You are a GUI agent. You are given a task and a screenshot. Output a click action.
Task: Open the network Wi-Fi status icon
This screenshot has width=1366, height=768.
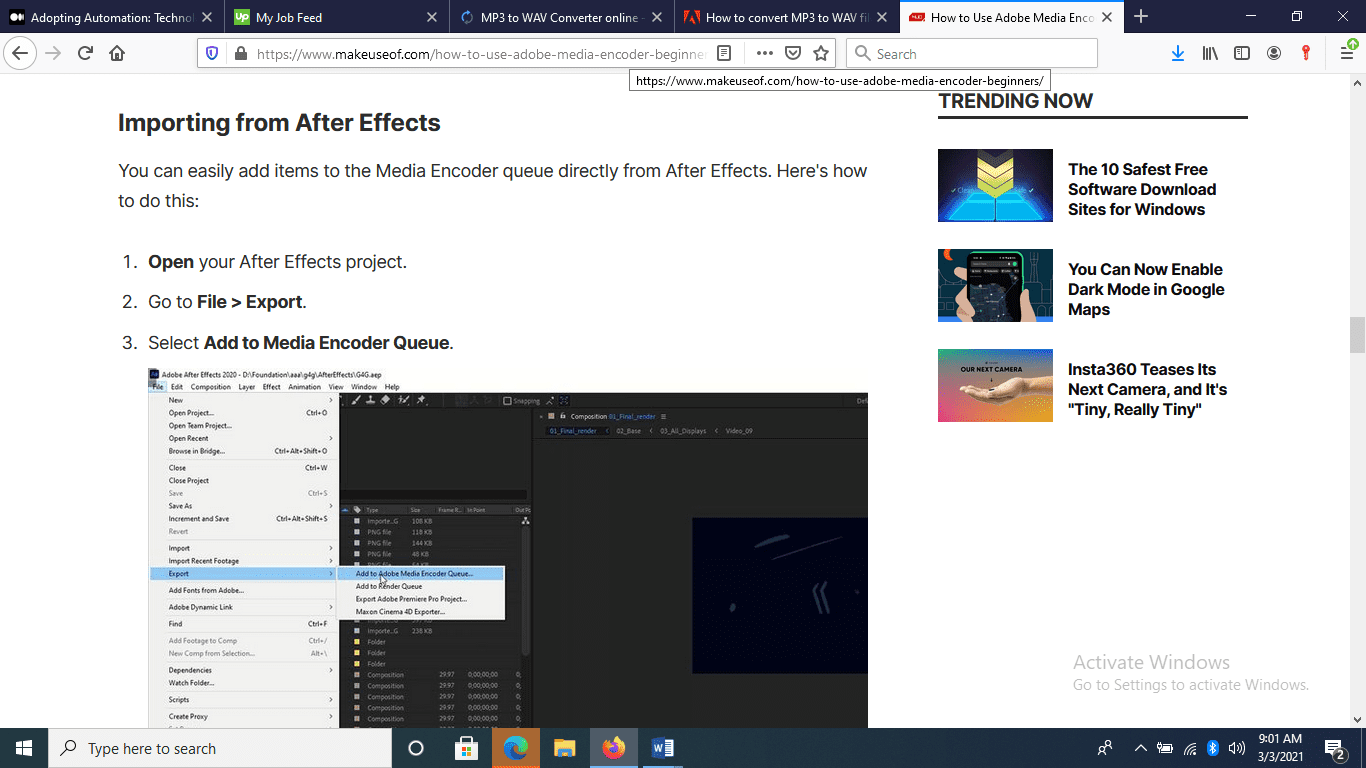(1190, 748)
